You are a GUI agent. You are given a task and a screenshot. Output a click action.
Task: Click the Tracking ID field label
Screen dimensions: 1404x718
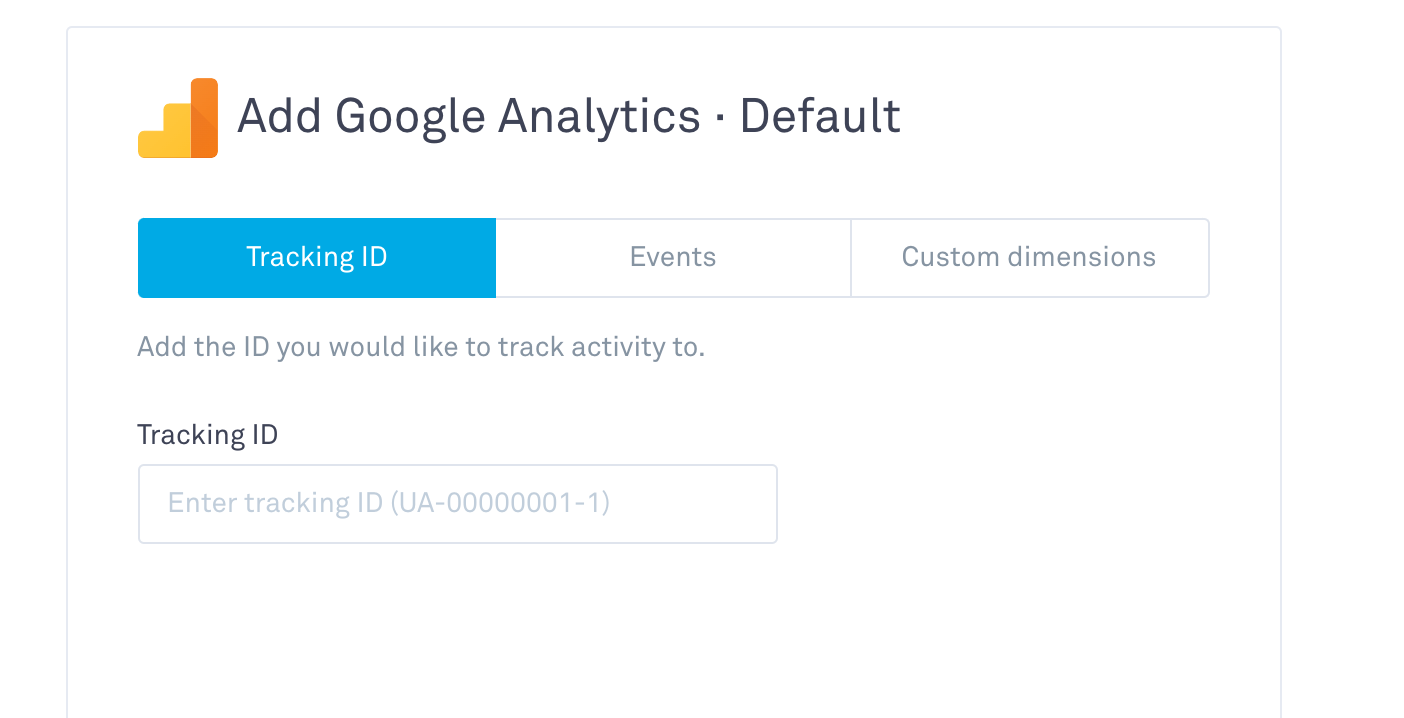pos(208,435)
